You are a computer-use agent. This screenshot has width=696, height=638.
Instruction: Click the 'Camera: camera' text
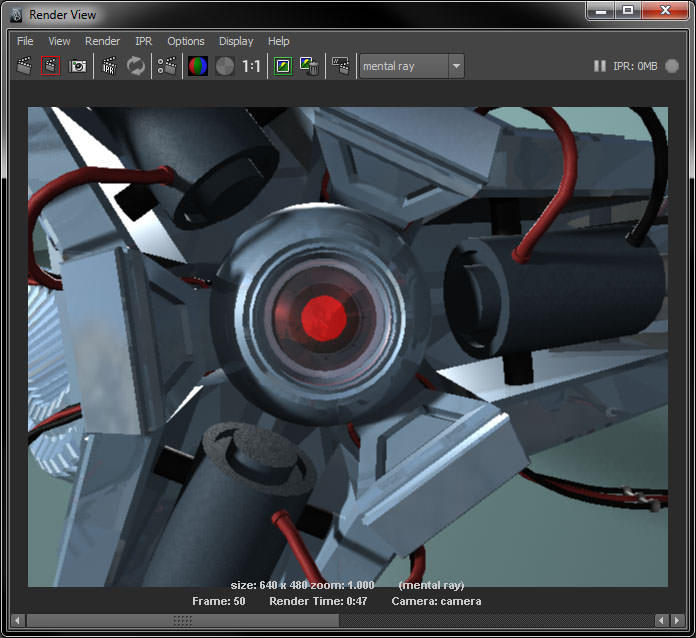(436, 601)
